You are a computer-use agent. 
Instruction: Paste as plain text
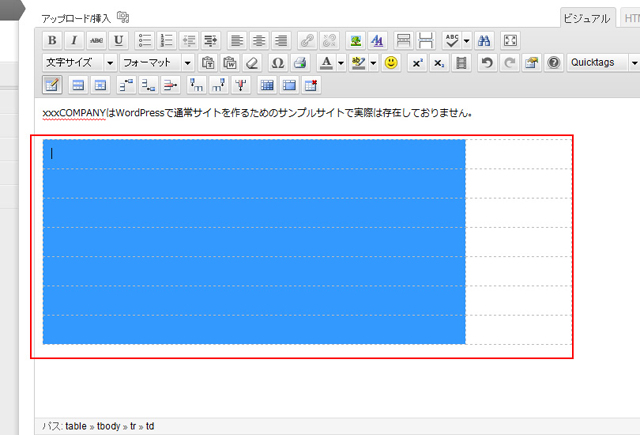point(208,63)
